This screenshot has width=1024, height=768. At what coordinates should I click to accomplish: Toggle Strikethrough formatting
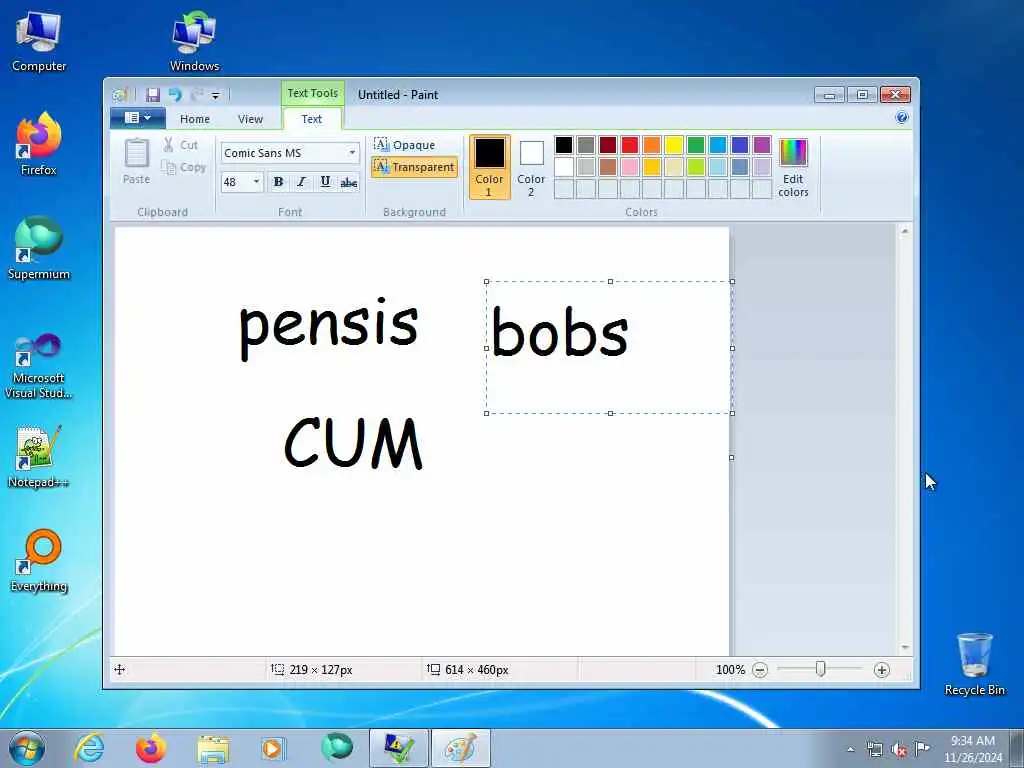[x=349, y=182]
